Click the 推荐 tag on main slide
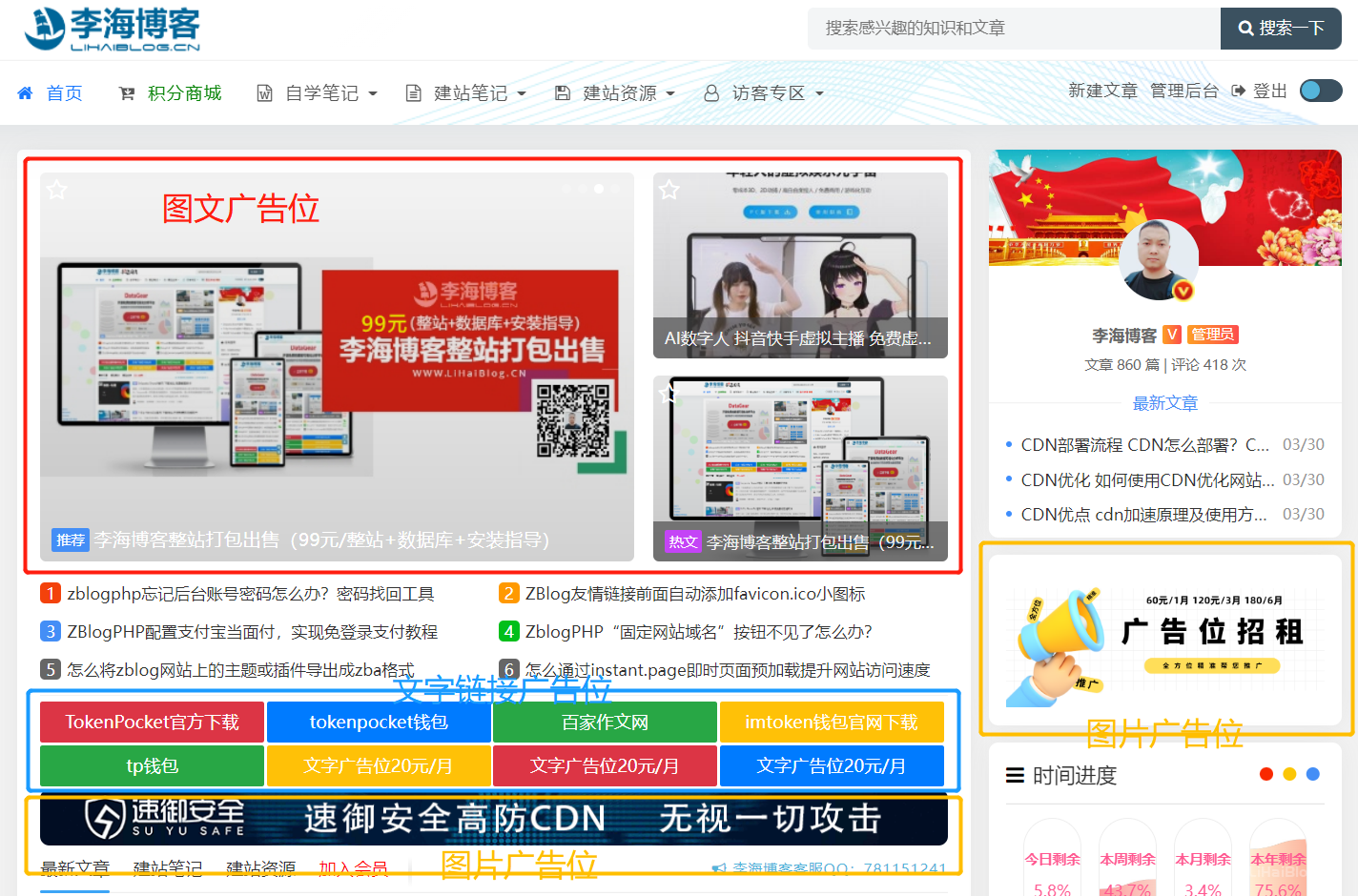 click(70, 540)
